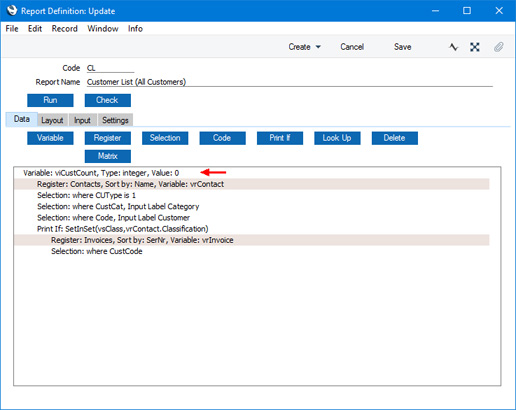Open the Record menu
The image size is (516, 410).
coord(65,29)
